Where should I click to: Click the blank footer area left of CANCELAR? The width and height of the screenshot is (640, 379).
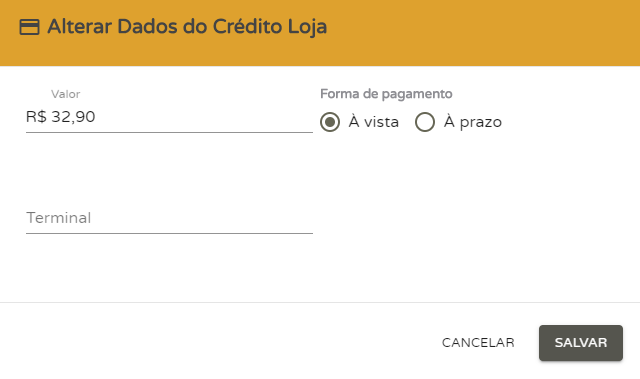(x=216, y=343)
